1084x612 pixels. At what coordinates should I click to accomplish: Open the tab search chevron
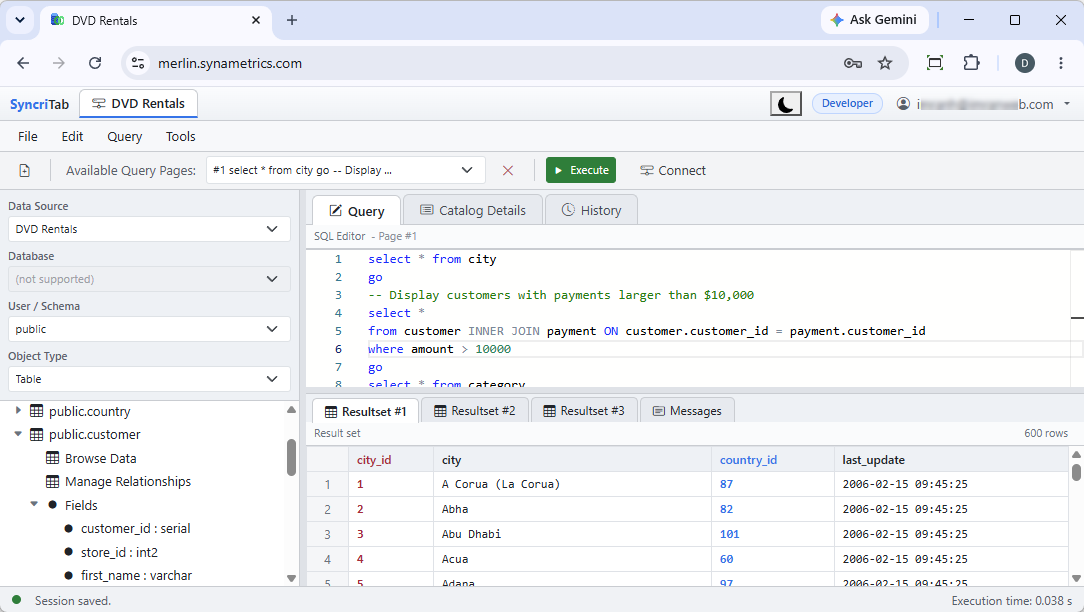20,20
